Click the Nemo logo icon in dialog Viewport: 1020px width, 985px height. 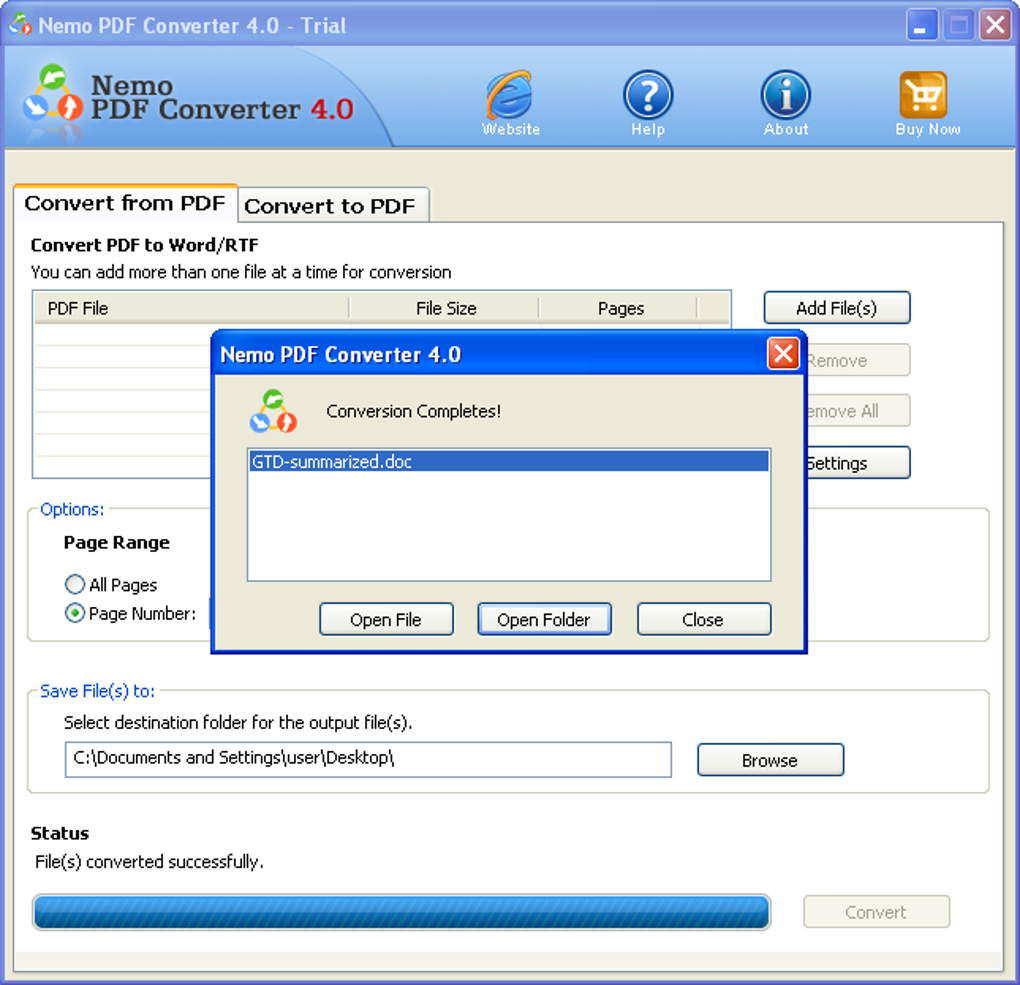[x=273, y=412]
